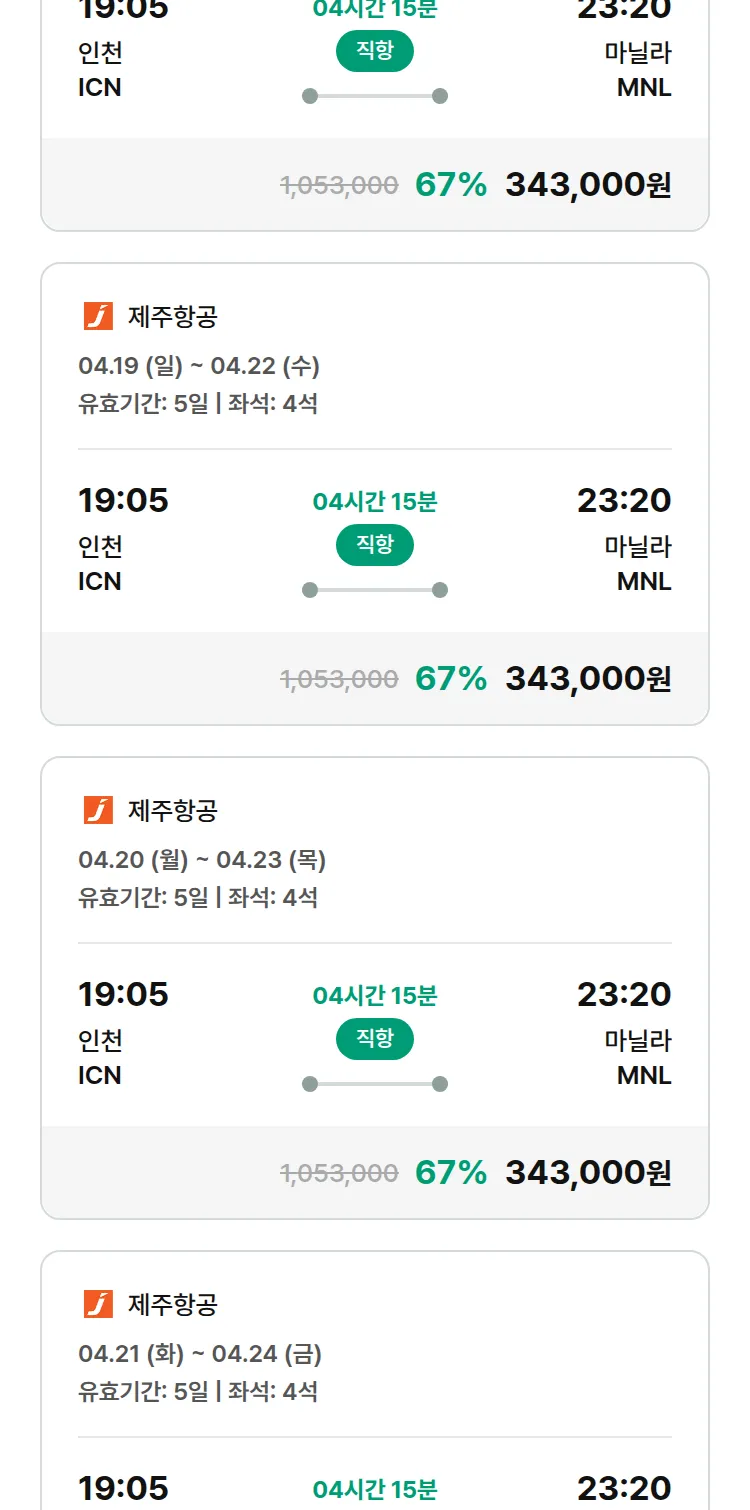Click the Jeju Air logo on the 04.19 card
This screenshot has width=750, height=1510.
point(98,316)
